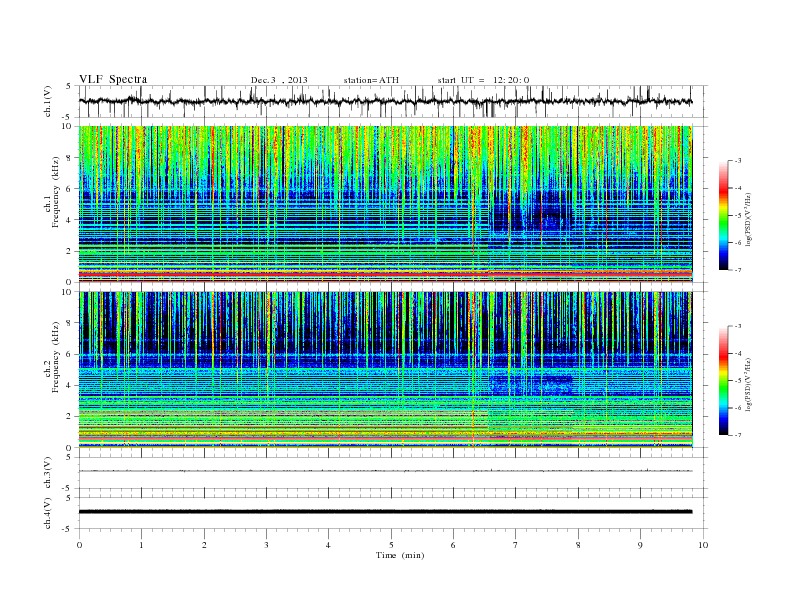
Task: Click the "1" tick on the time axis
Action: [x=141, y=545]
